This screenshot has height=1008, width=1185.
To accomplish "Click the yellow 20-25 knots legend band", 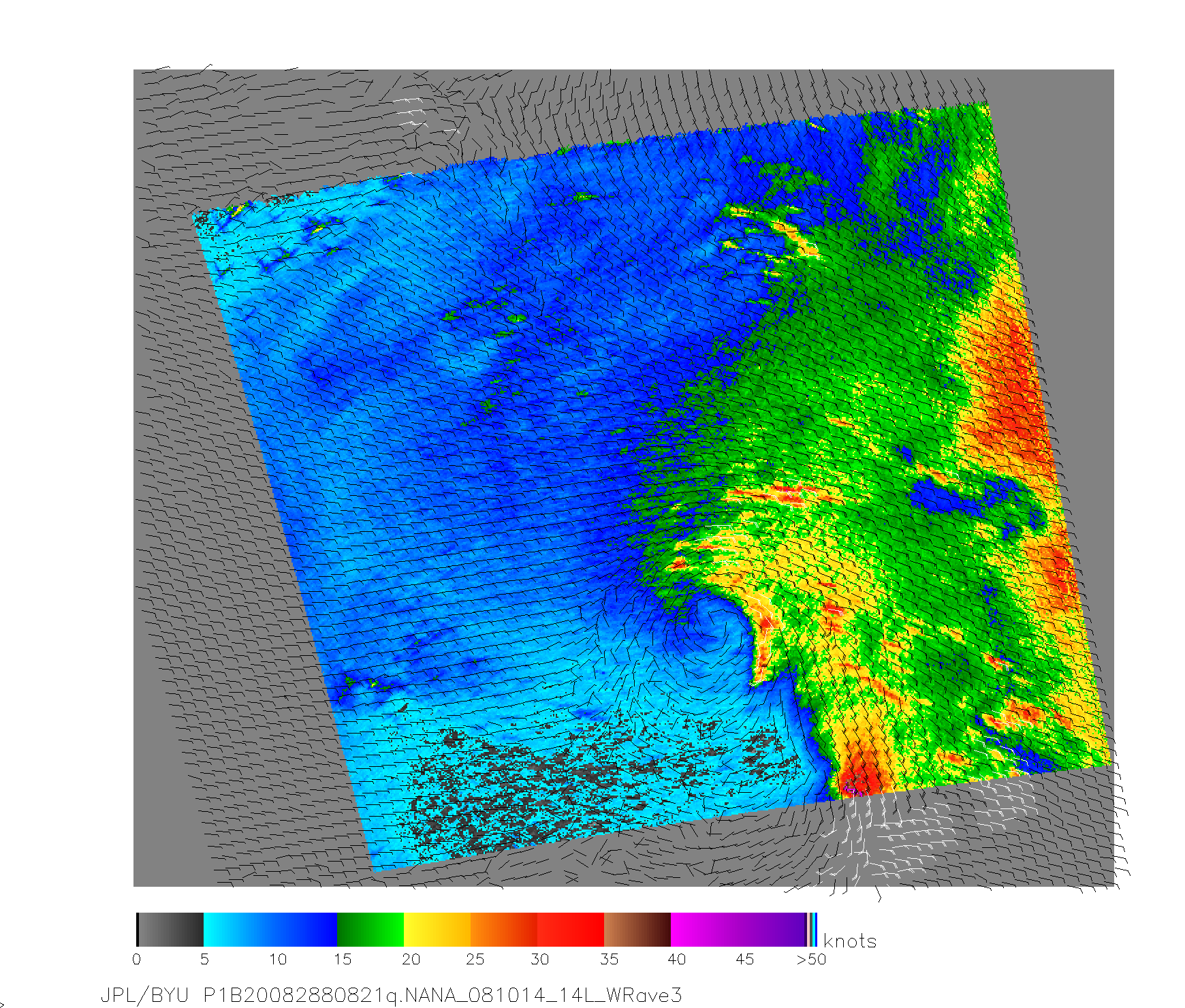I will tap(437, 930).
